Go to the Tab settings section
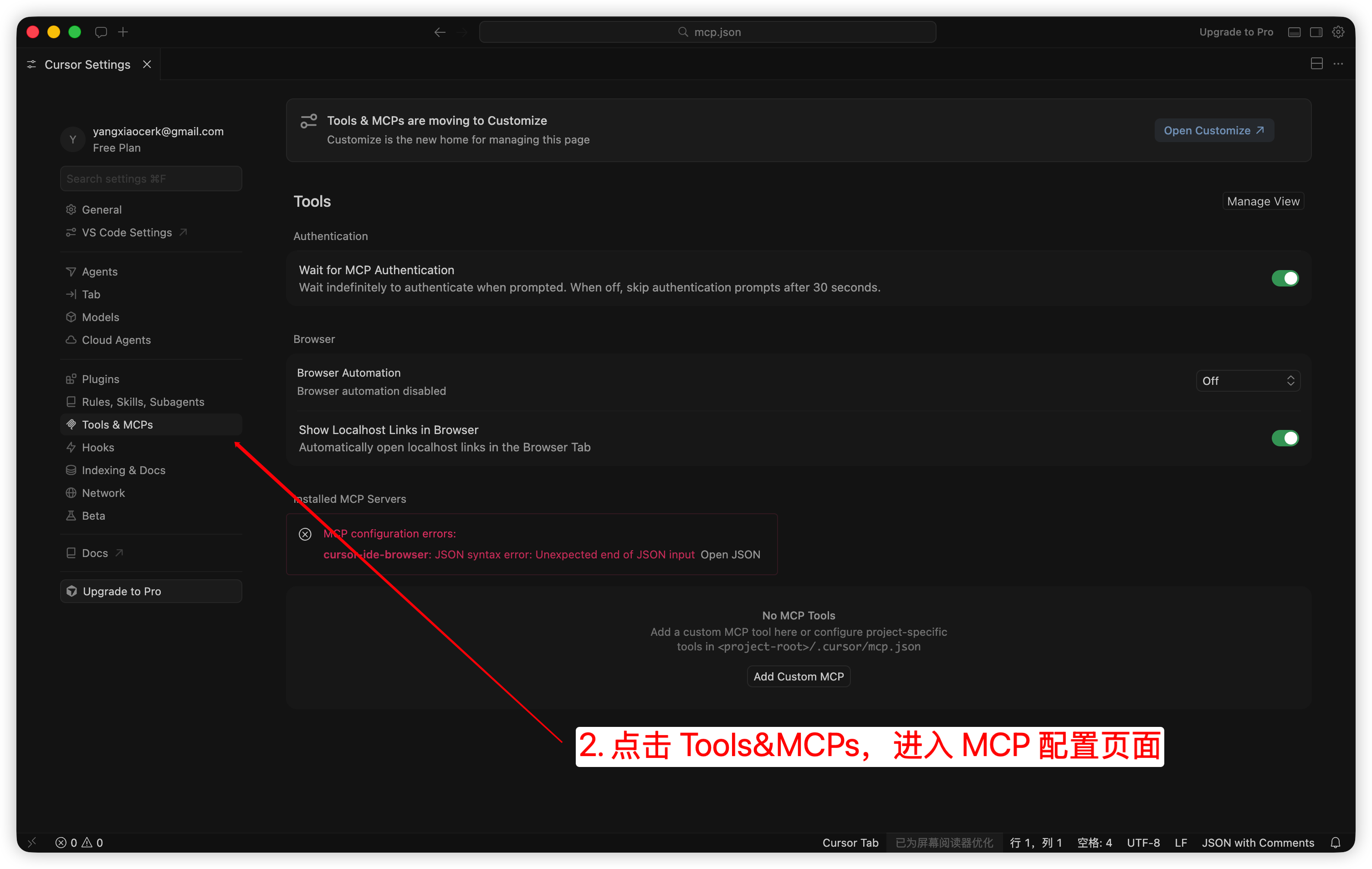This screenshot has height=869, width=1372. click(x=151, y=295)
